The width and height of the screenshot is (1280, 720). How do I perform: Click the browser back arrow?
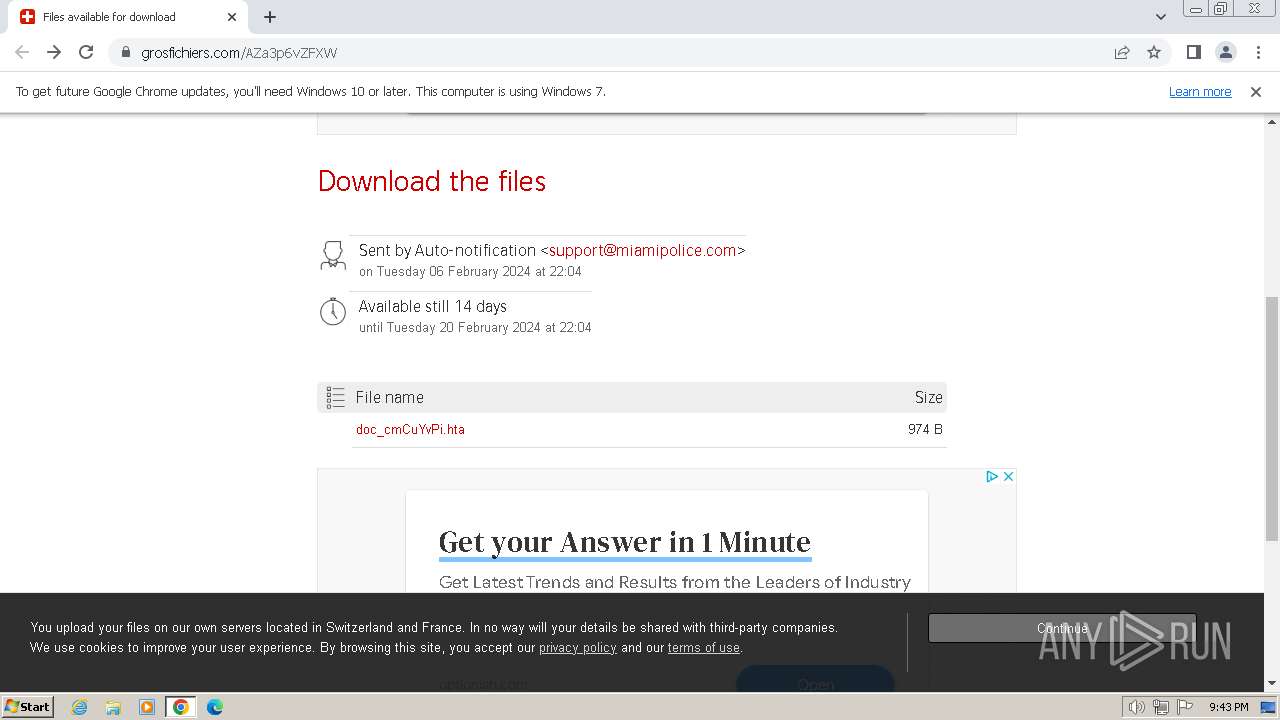tap(22, 52)
